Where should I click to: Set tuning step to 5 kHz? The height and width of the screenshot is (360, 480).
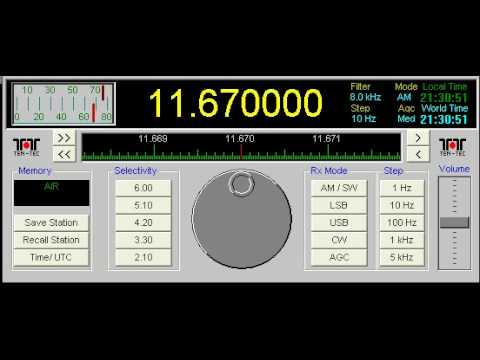(x=402, y=257)
